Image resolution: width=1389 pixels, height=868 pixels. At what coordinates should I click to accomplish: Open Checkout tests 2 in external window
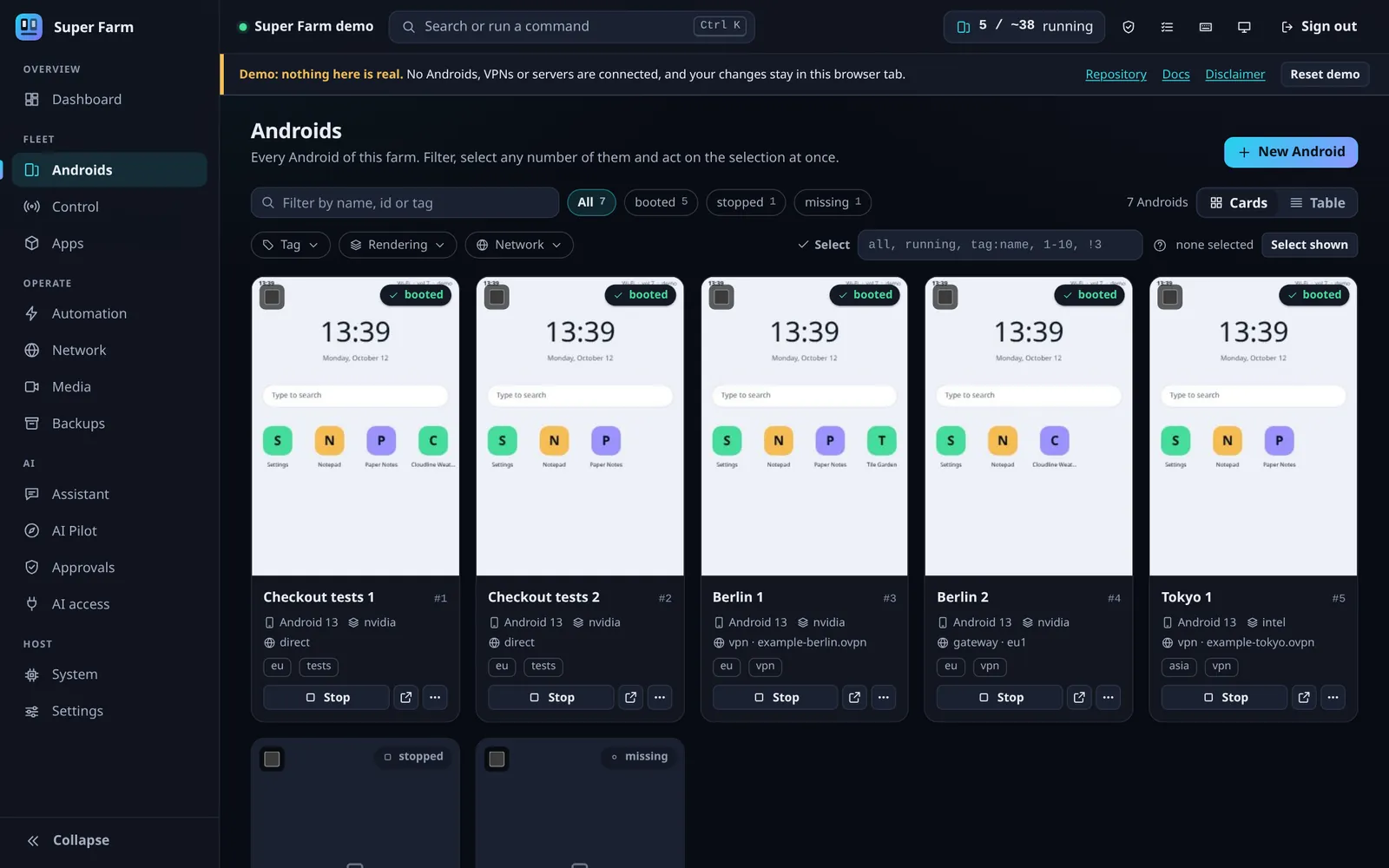pos(631,697)
